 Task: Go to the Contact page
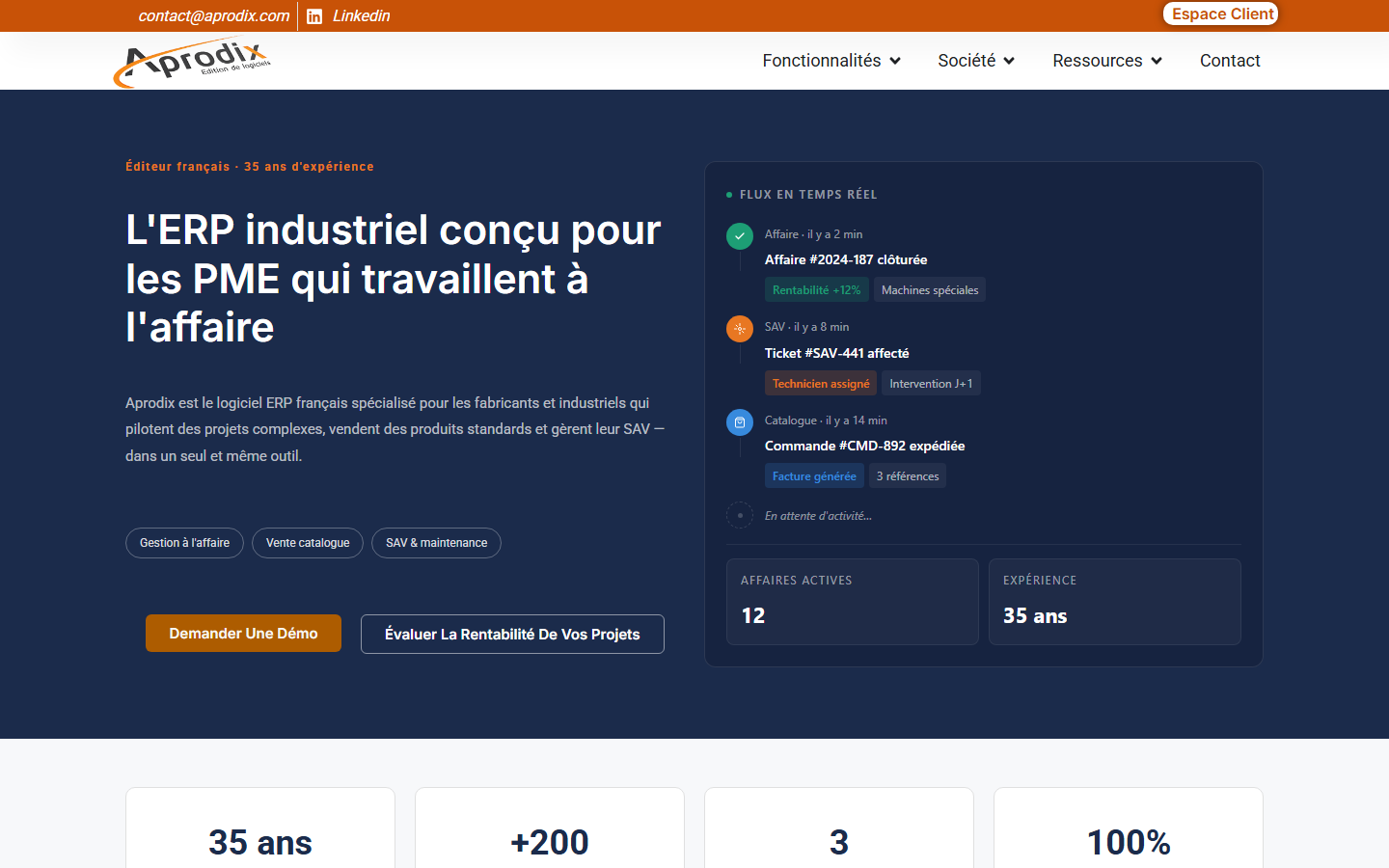(x=1230, y=61)
